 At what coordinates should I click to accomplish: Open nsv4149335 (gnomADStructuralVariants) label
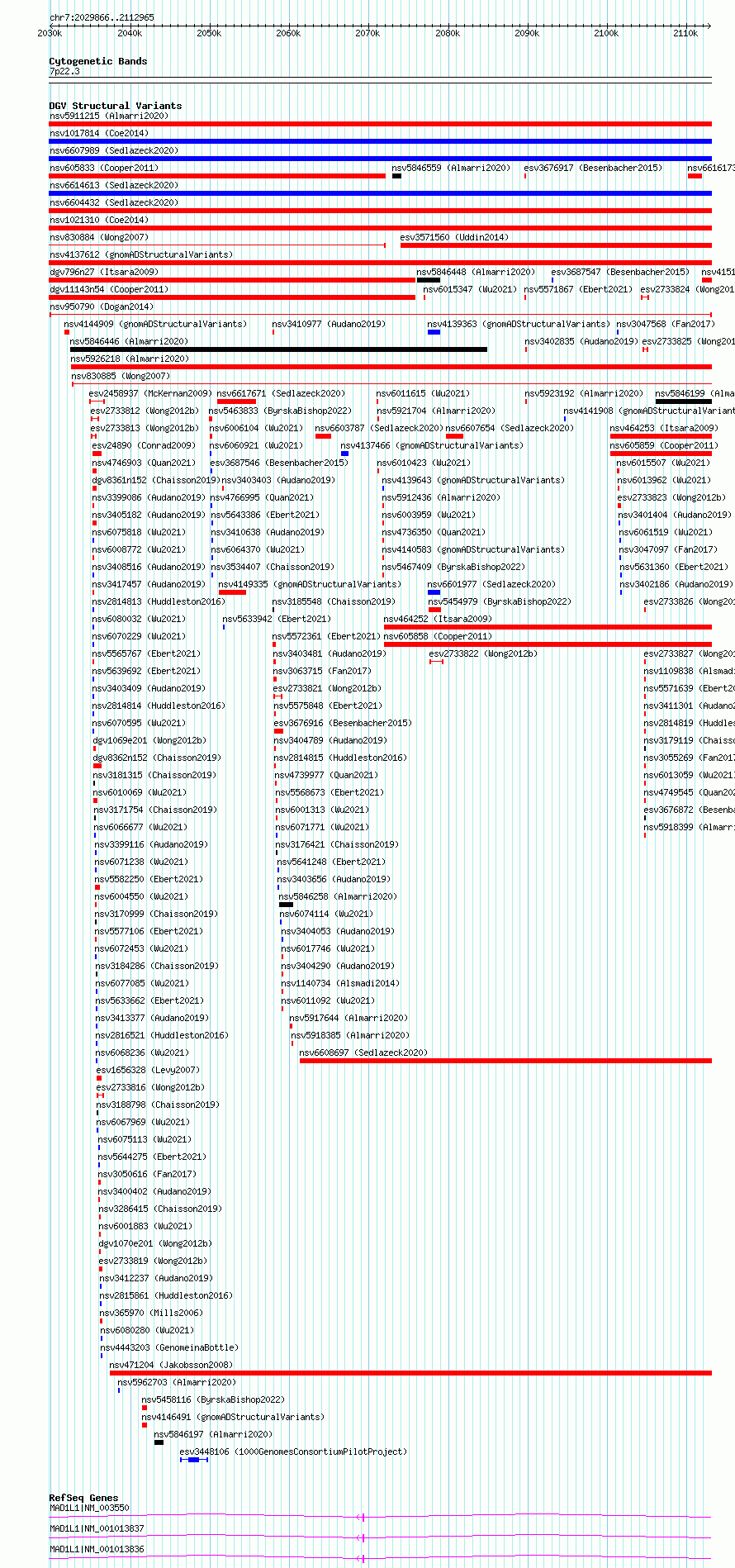tap(310, 584)
